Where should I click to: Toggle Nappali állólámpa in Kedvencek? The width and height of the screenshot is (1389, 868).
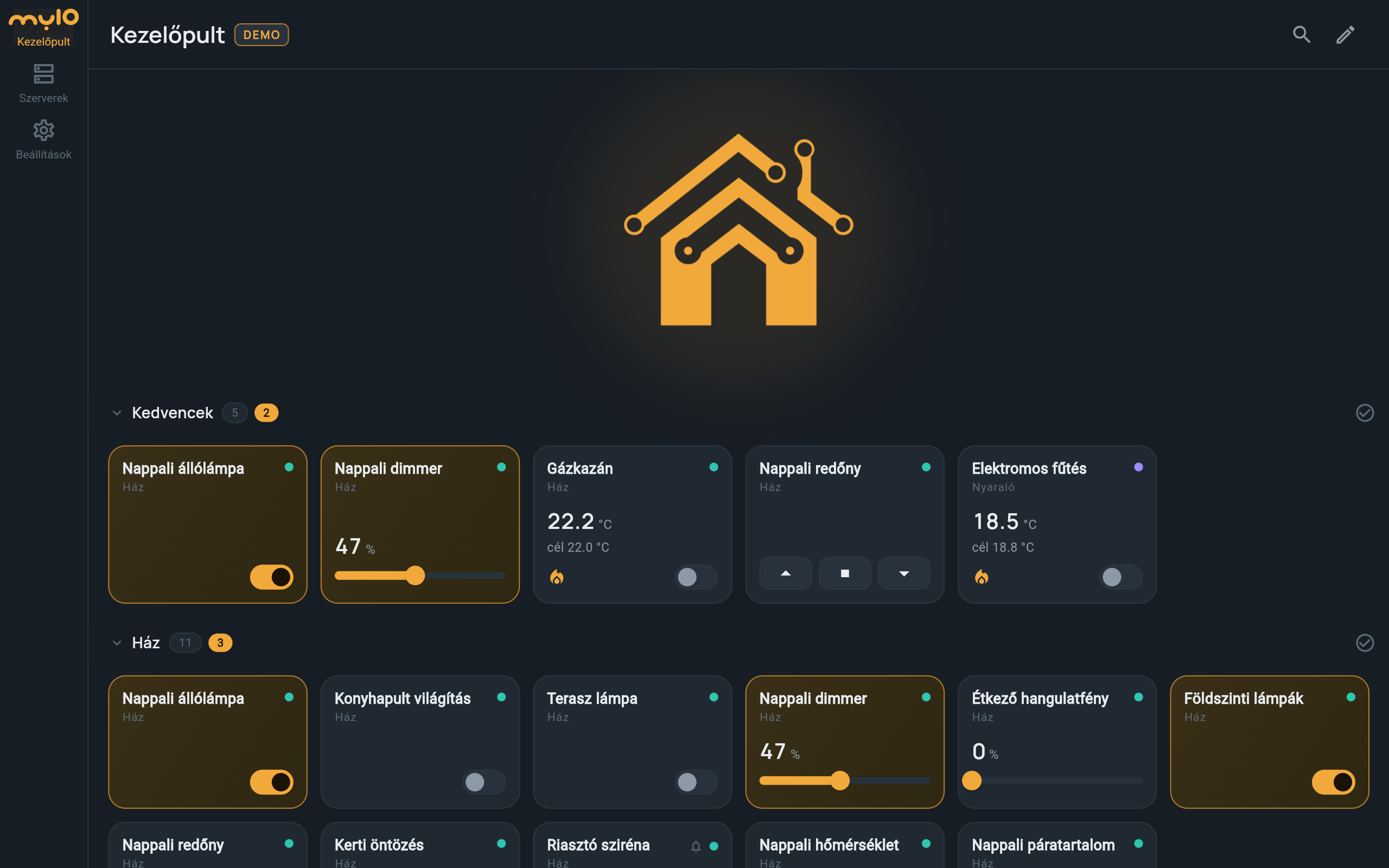(271, 577)
